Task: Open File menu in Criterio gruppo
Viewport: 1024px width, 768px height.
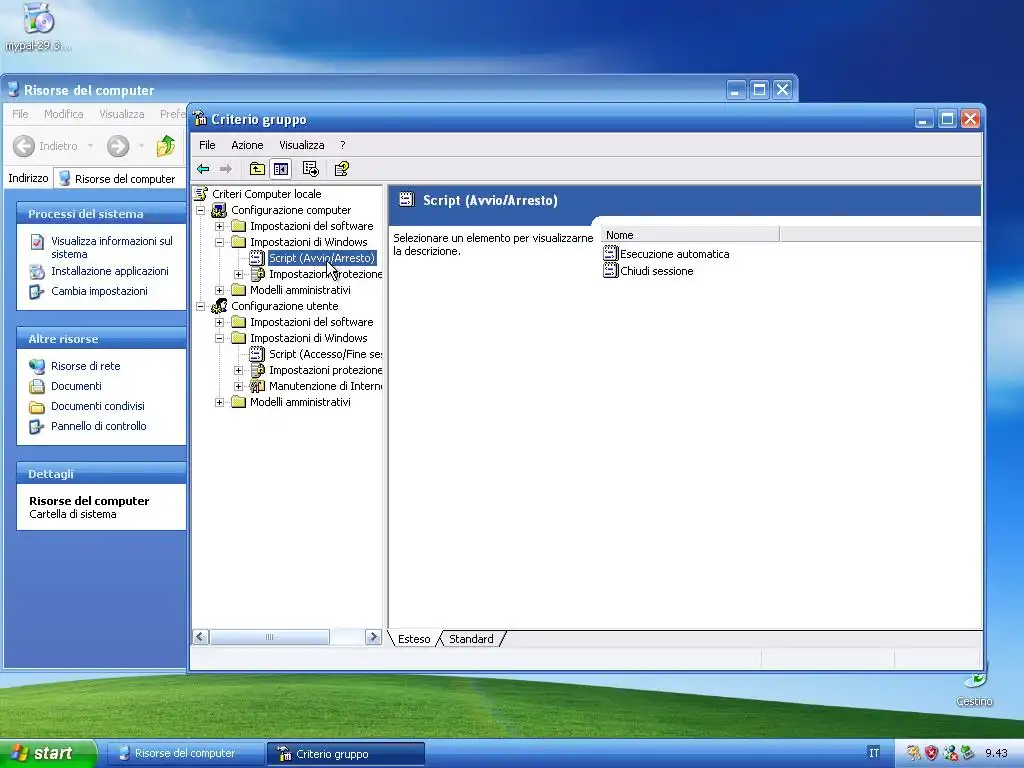Action: (207, 145)
